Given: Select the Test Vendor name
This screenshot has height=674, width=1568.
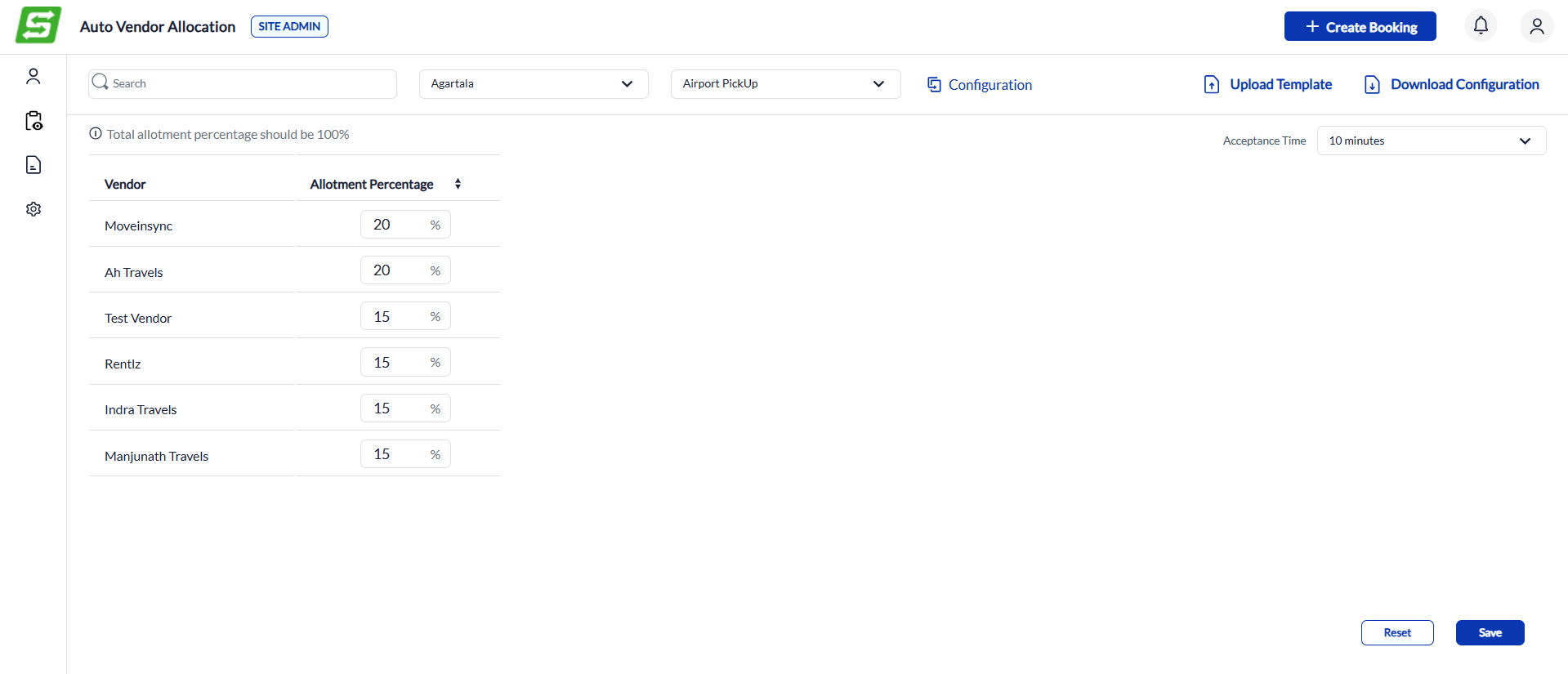Looking at the screenshot, I should coord(138,318).
